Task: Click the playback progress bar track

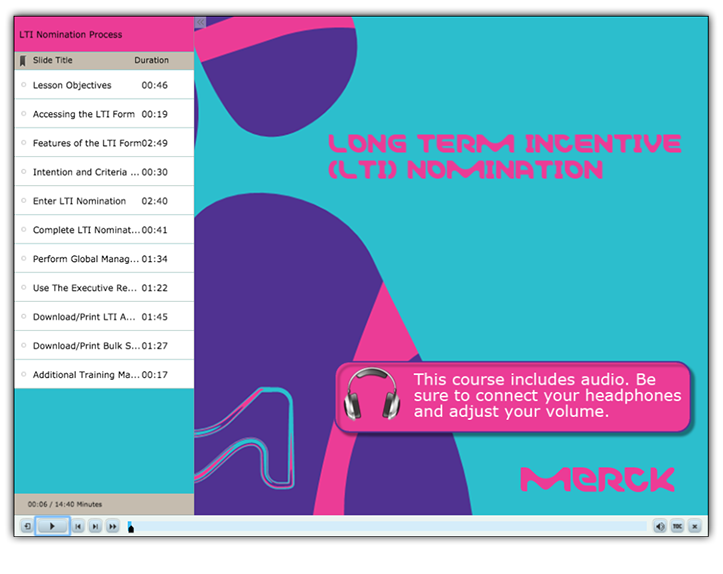Action: tap(390, 526)
